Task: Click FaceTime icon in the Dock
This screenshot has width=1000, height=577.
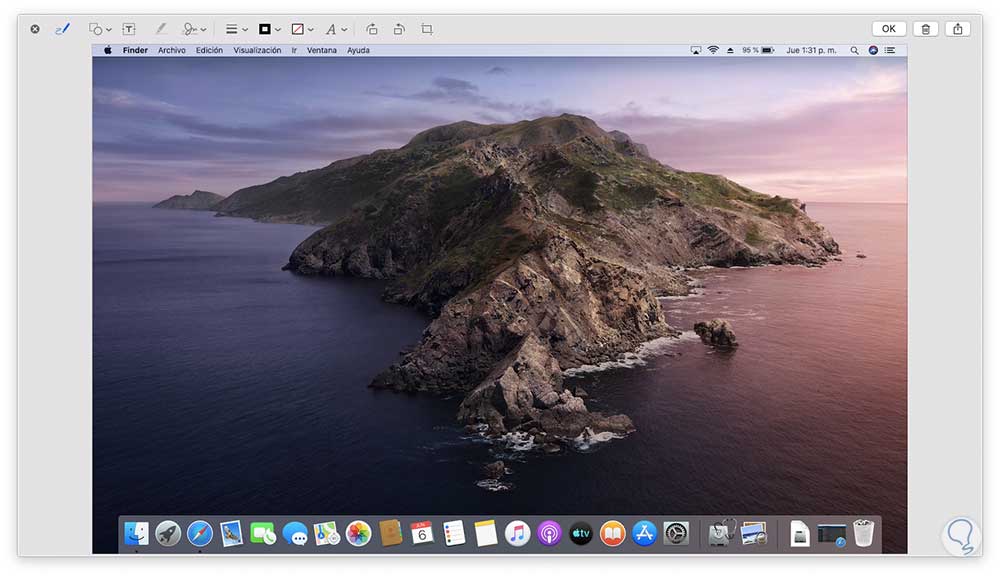Action: click(263, 534)
